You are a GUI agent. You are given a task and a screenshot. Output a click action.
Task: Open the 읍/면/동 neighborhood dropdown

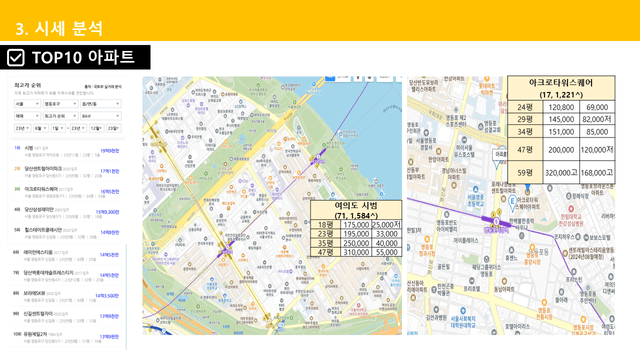tap(100, 104)
